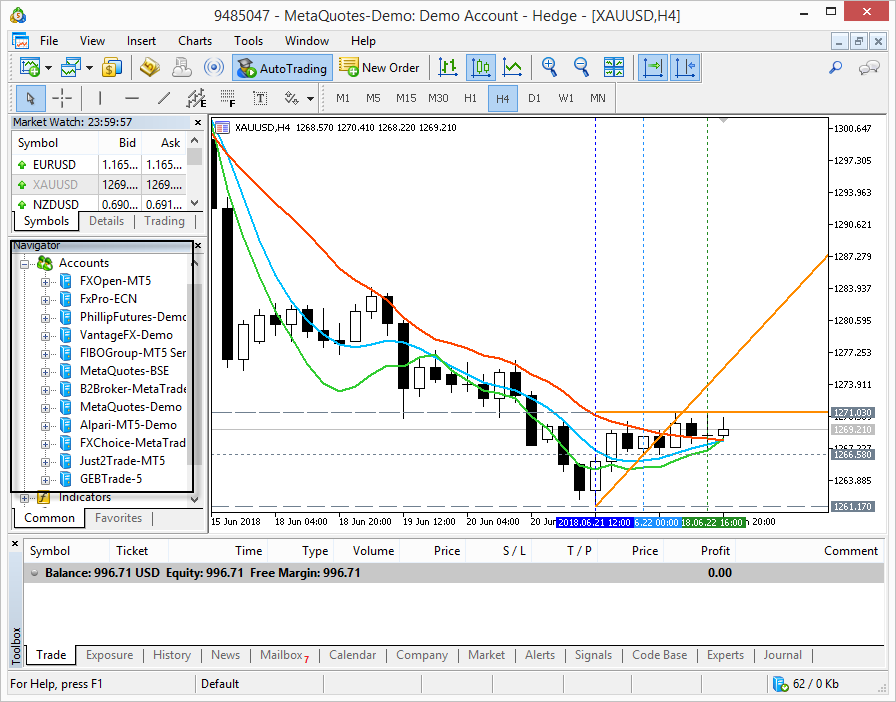Image resolution: width=896 pixels, height=702 pixels.
Task: Toggle chart auto scroll icon
Action: click(653, 68)
